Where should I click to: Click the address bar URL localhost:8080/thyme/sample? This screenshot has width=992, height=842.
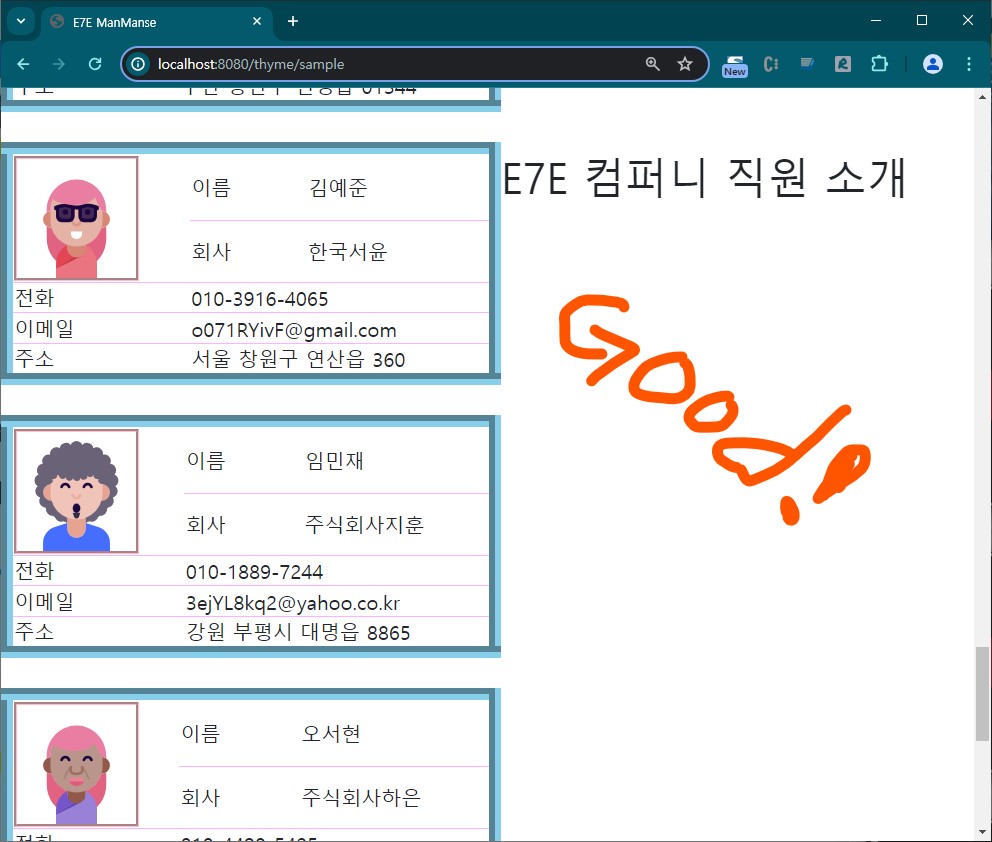point(251,64)
